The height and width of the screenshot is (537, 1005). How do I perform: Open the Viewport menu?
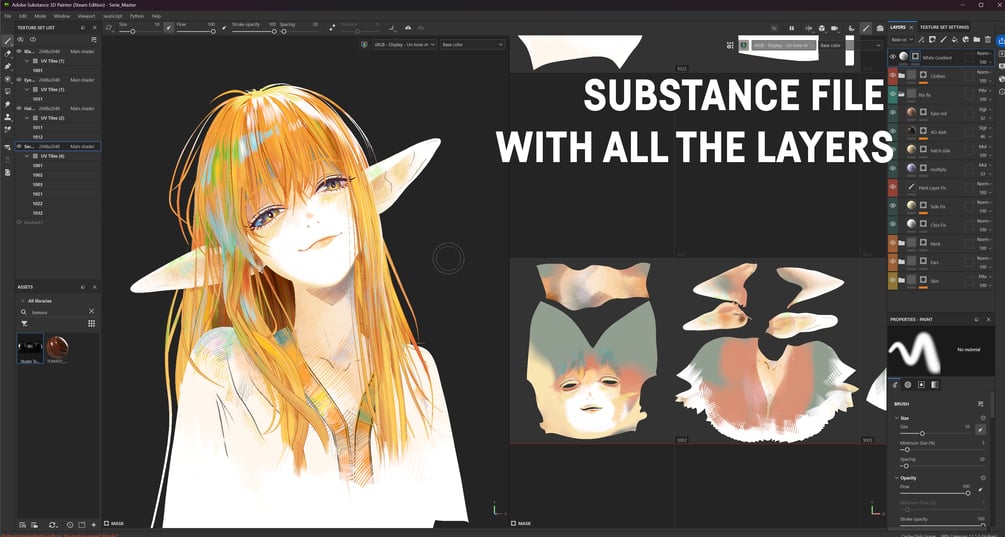86,16
